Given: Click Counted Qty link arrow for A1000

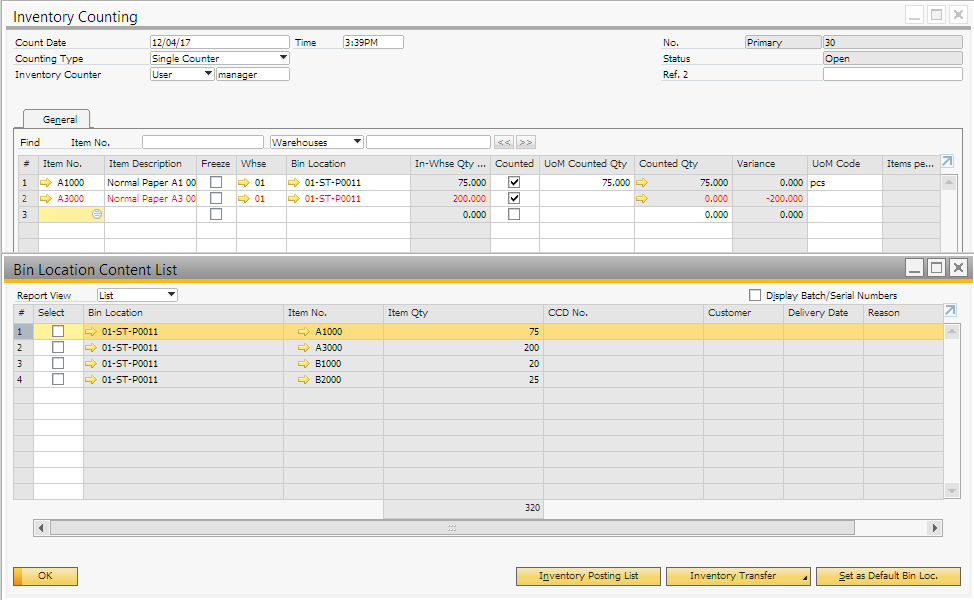Looking at the screenshot, I should coord(642,183).
